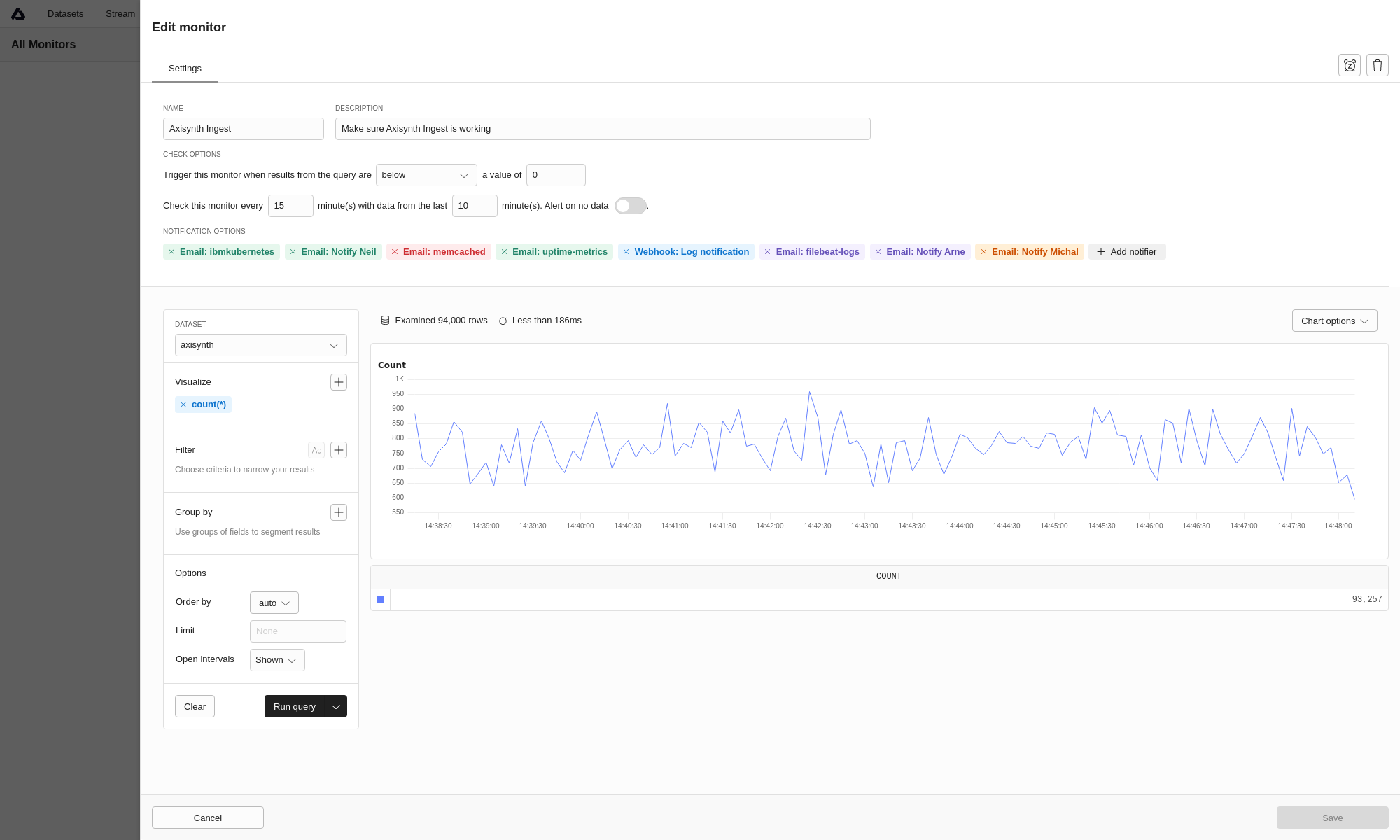Remove the Email: memcached notifier
This screenshot has height=840, width=1400.
tap(395, 252)
